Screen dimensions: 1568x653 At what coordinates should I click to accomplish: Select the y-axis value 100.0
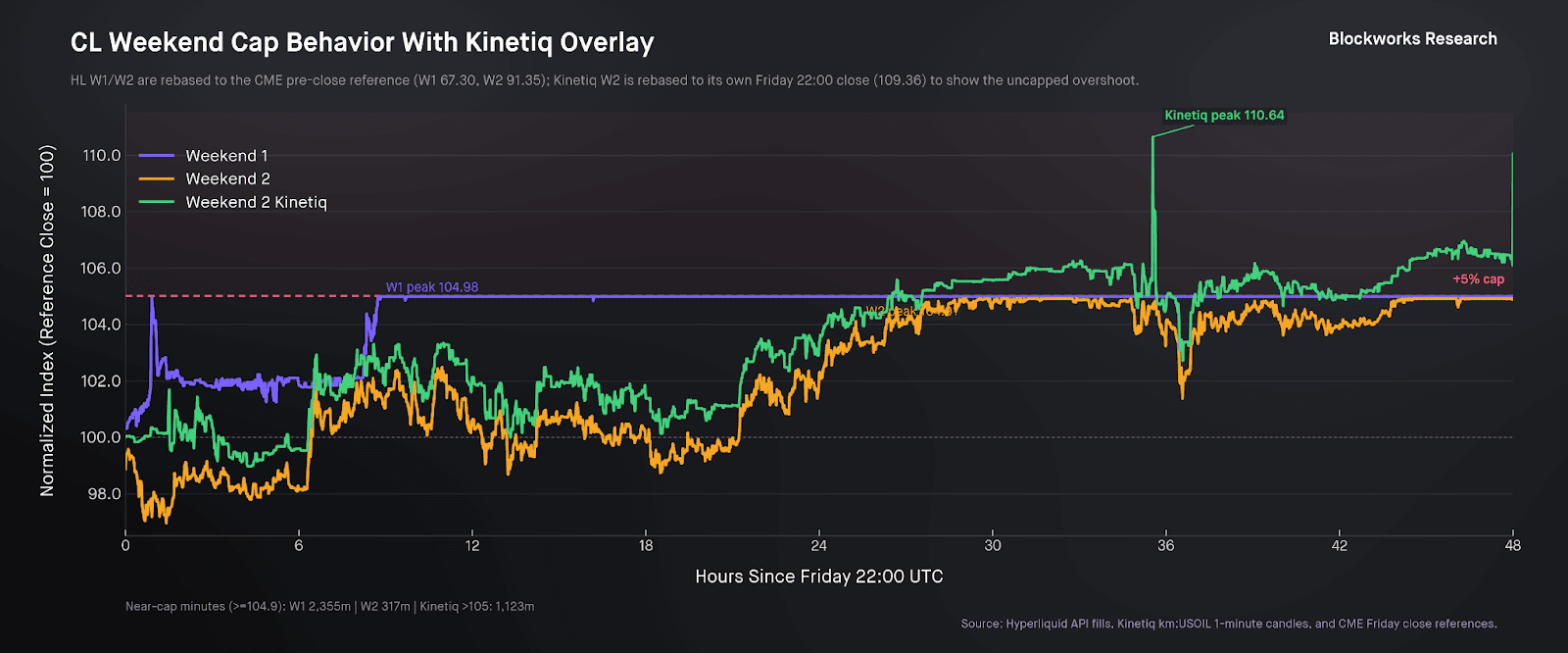(x=102, y=437)
